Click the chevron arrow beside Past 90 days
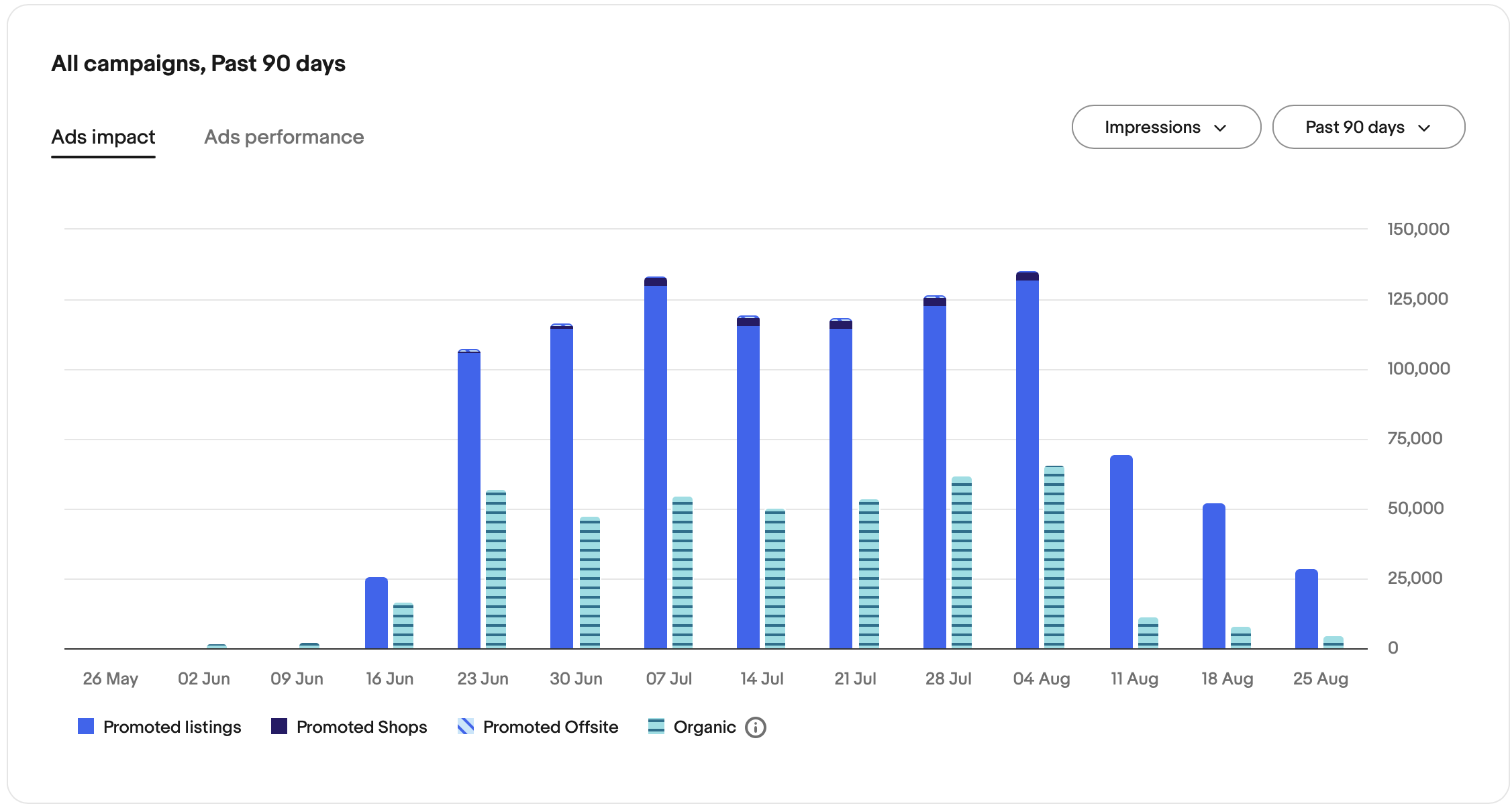The image size is (1510, 812). (x=1424, y=128)
